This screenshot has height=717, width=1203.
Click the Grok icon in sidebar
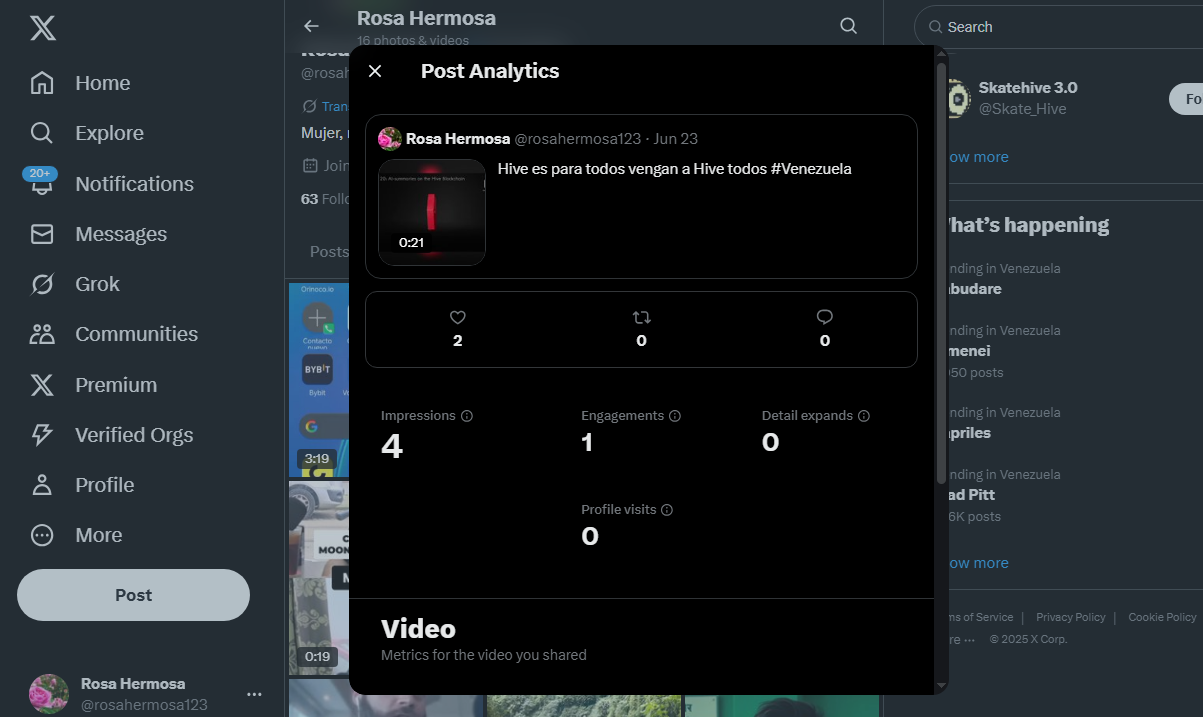(x=42, y=284)
